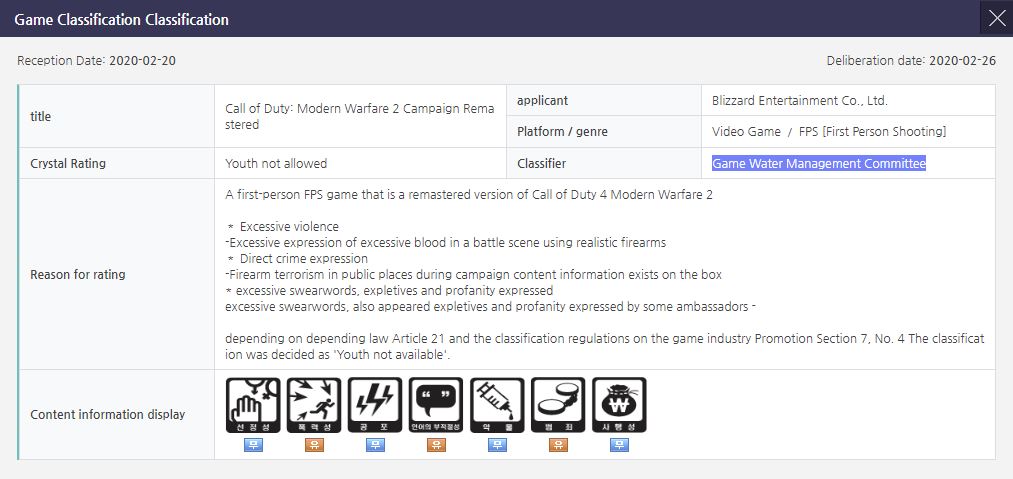Click the drugs icon with syringe

pos(497,405)
